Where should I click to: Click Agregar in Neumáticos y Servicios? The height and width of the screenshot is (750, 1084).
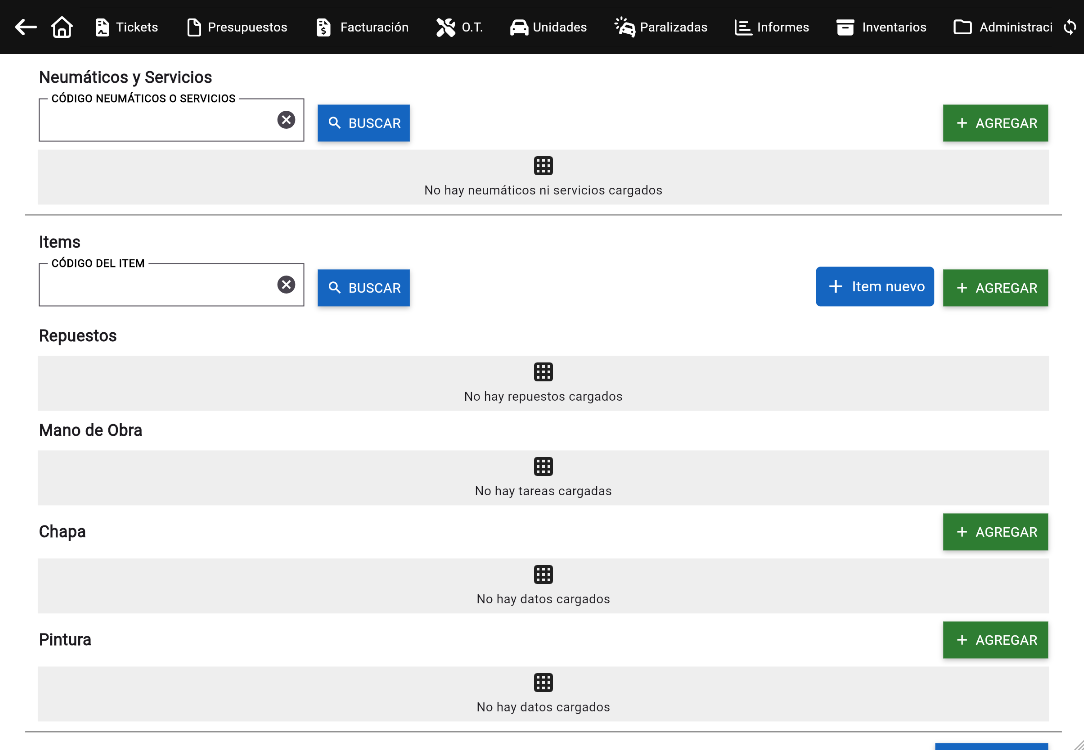click(996, 123)
